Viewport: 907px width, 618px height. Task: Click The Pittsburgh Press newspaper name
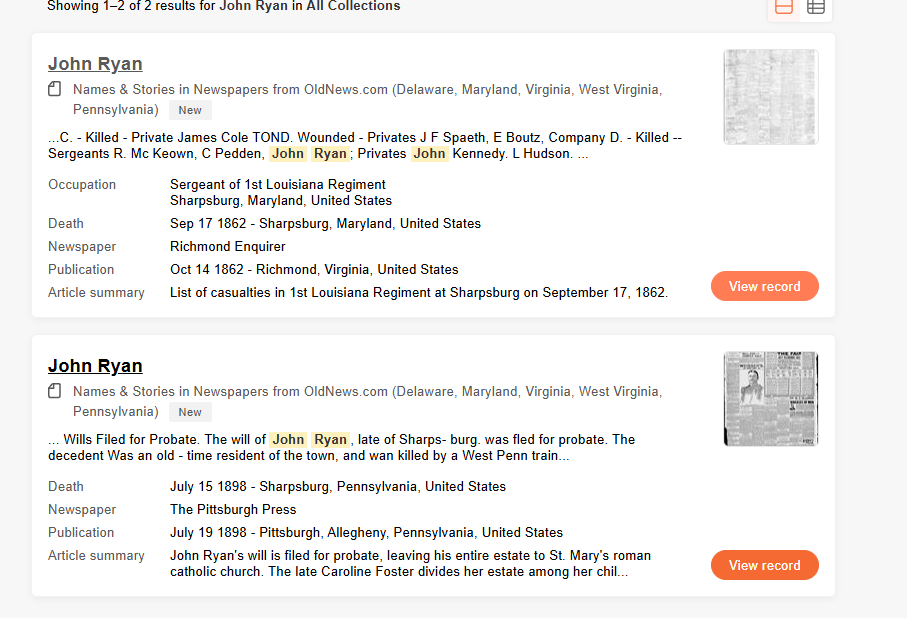click(233, 509)
